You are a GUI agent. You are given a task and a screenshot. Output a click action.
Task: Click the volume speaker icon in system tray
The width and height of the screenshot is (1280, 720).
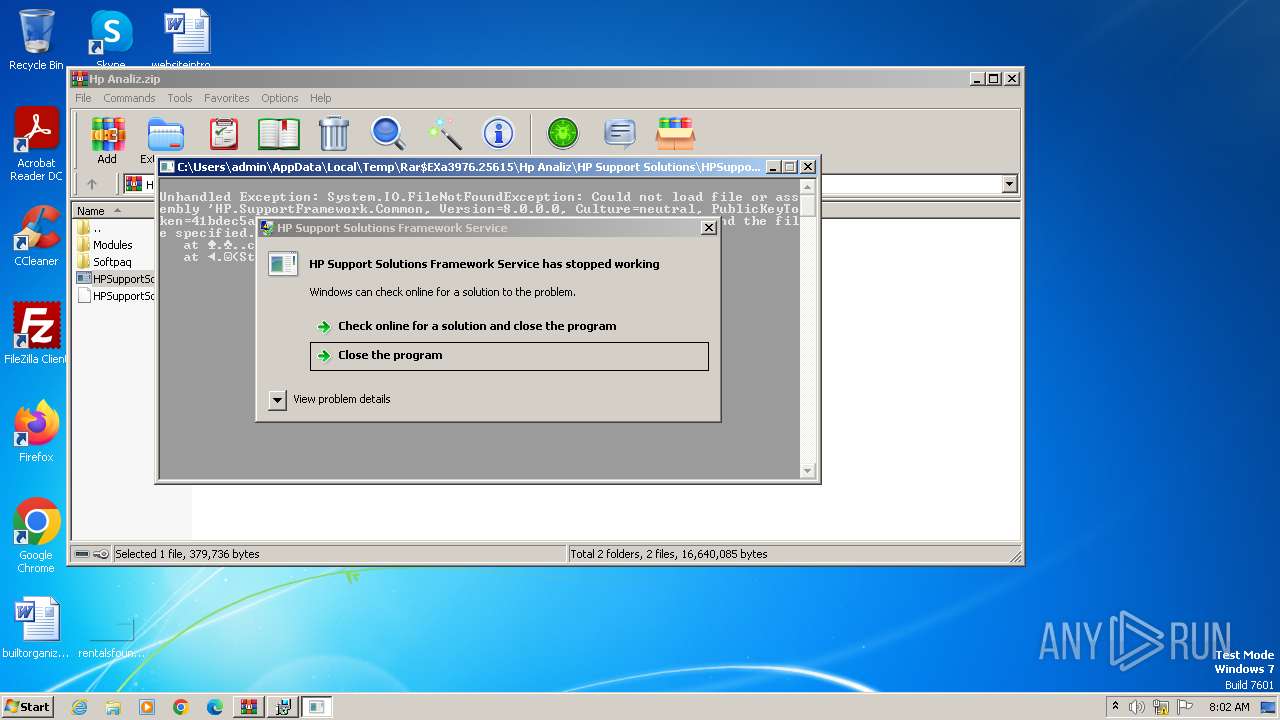pyautogui.click(x=1137, y=707)
